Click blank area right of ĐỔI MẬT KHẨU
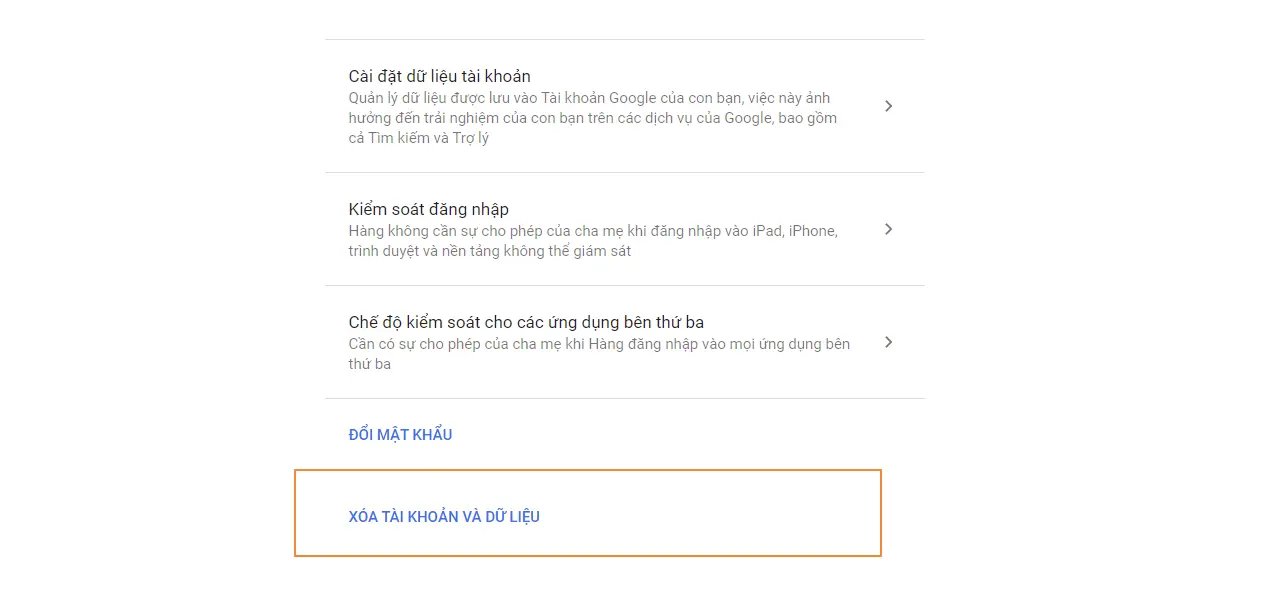Image resolution: width=1274 pixels, height=601 pixels. [680, 435]
